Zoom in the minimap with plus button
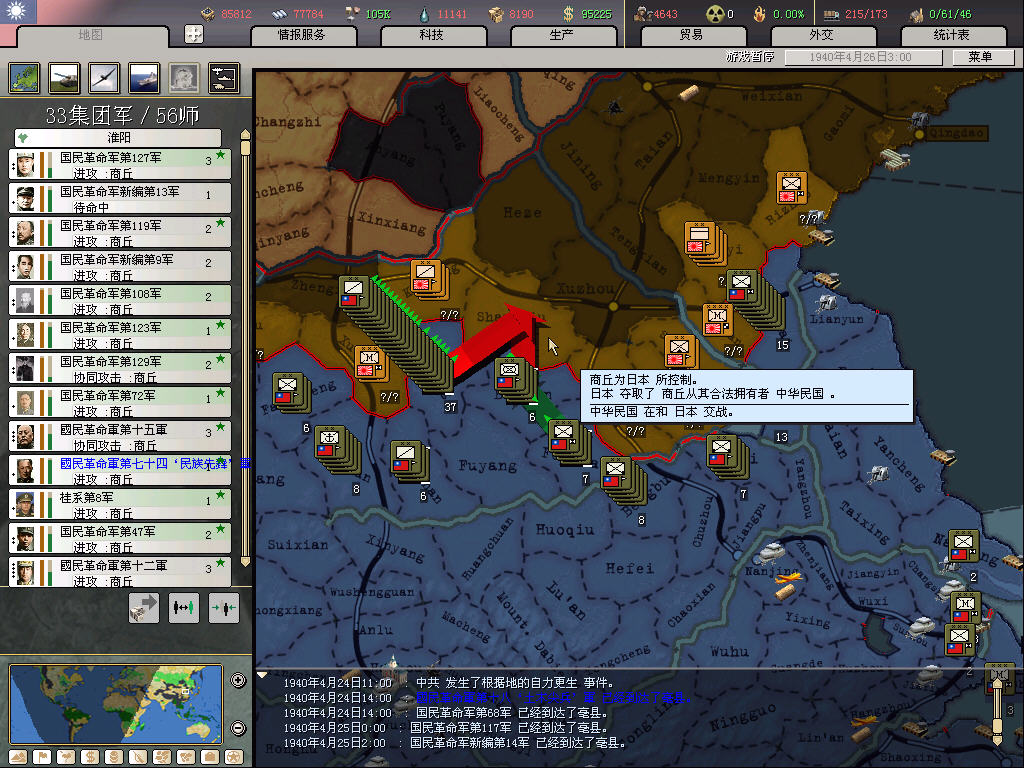The height and width of the screenshot is (768, 1024). pyautogui.click(x=238, y=680)
